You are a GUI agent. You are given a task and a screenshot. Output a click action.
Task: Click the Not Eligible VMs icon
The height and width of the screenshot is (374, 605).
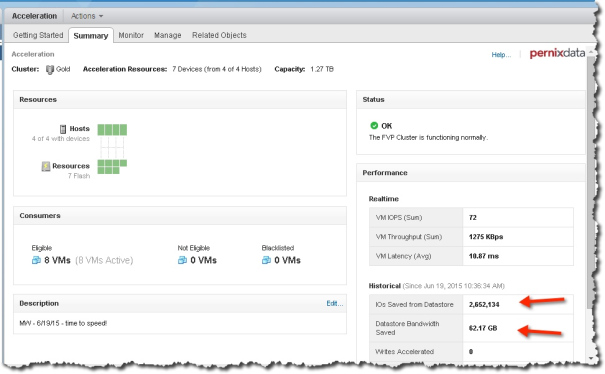click(182, 261)
